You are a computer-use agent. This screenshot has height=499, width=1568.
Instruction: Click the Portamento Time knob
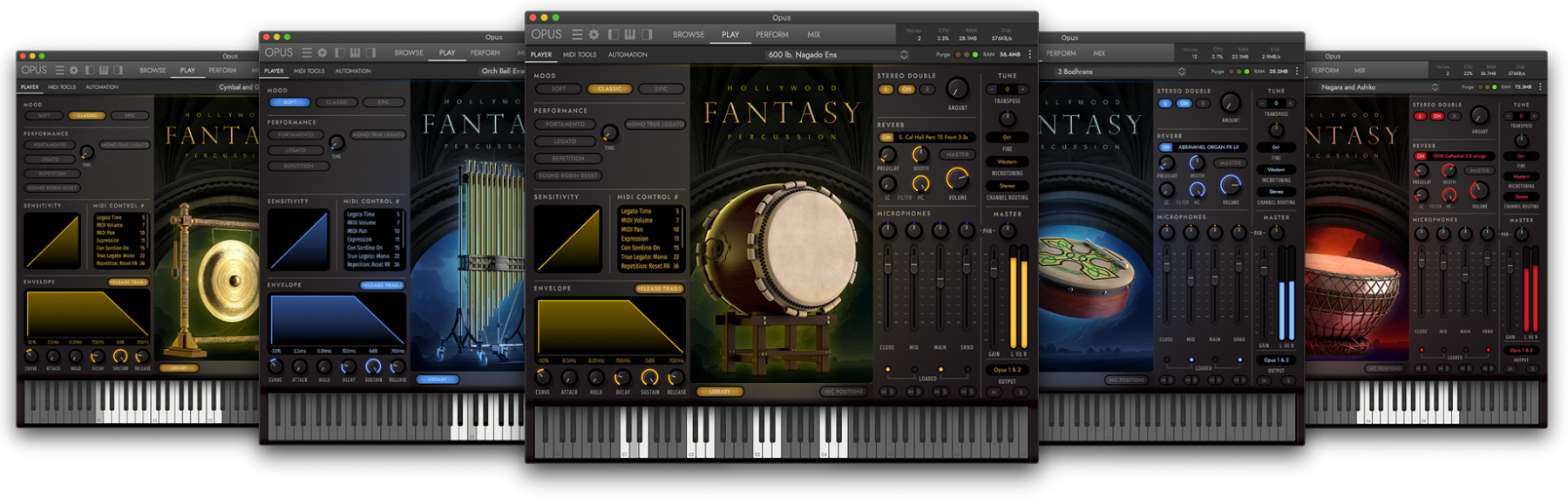coord(609,133)
